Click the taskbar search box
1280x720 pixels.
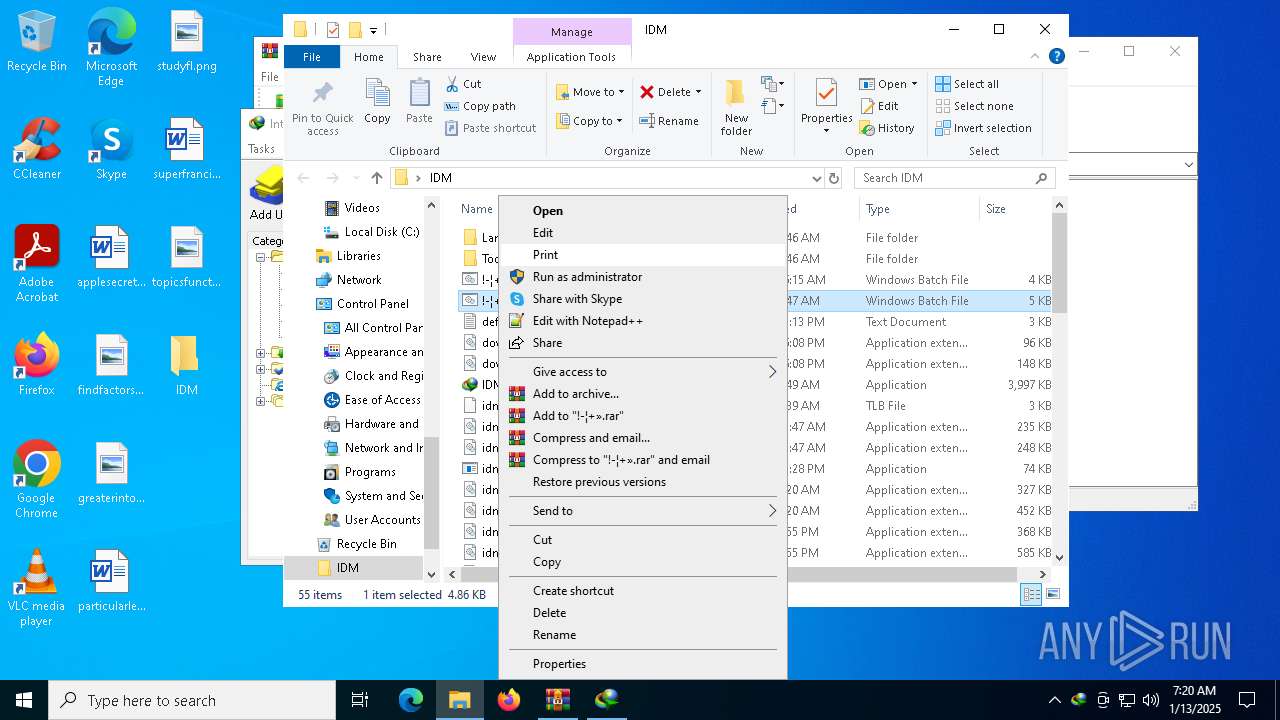pyautogui.click(x=192, y=700)
